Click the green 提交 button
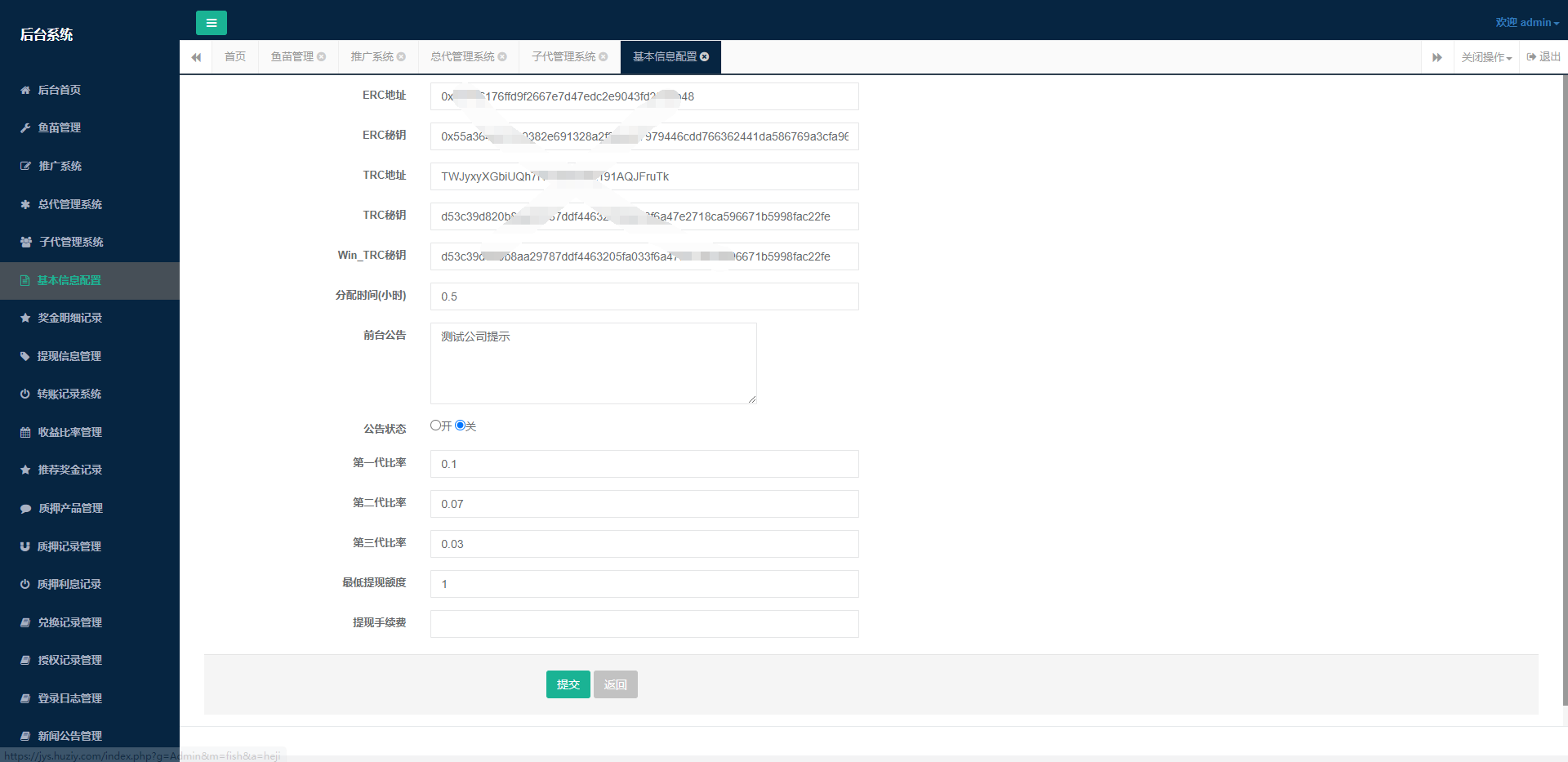 point(568,684)
